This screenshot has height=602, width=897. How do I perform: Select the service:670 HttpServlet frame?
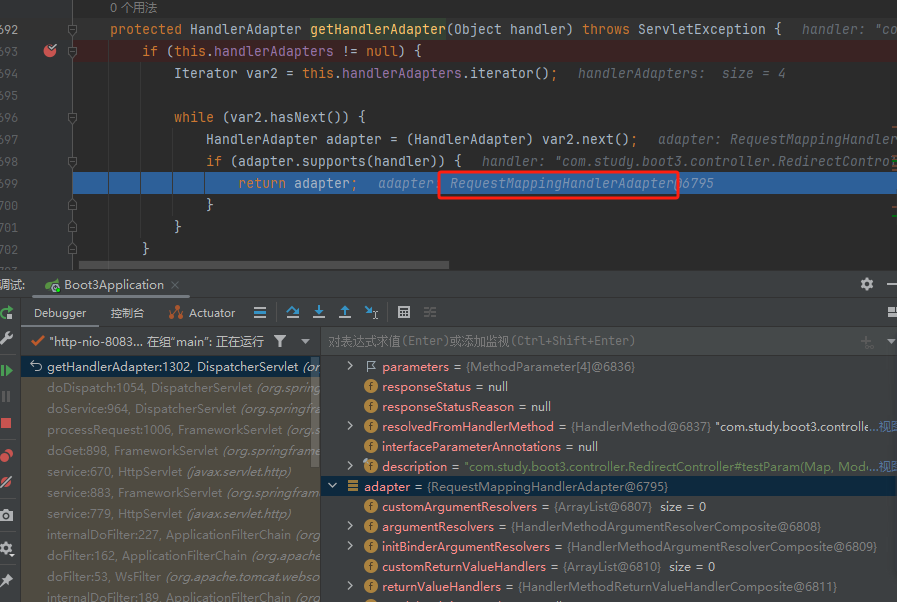tap(170, 472)
